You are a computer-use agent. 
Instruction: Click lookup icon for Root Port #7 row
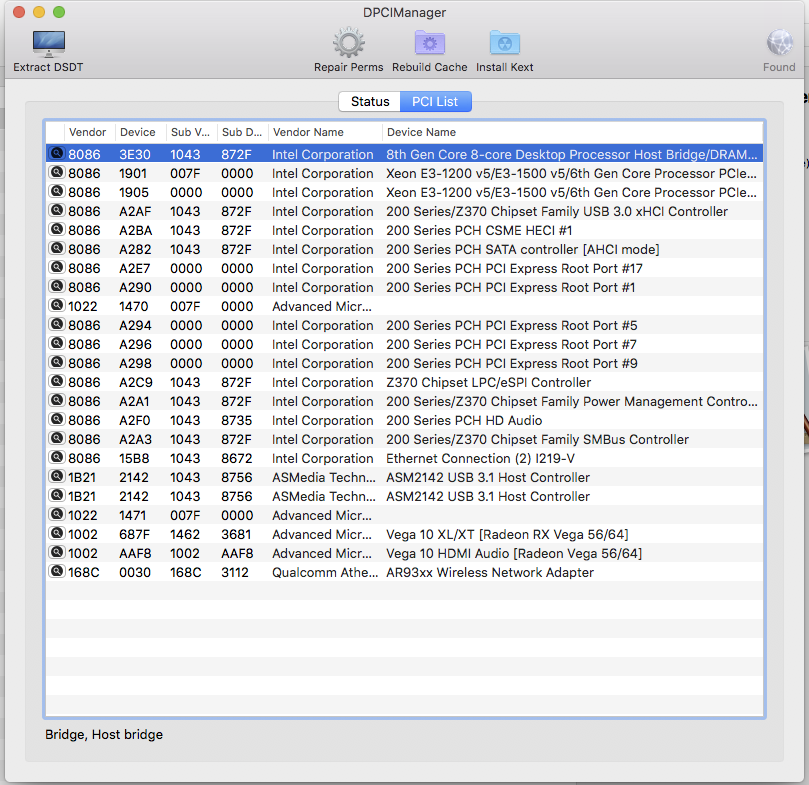point(56,344)
